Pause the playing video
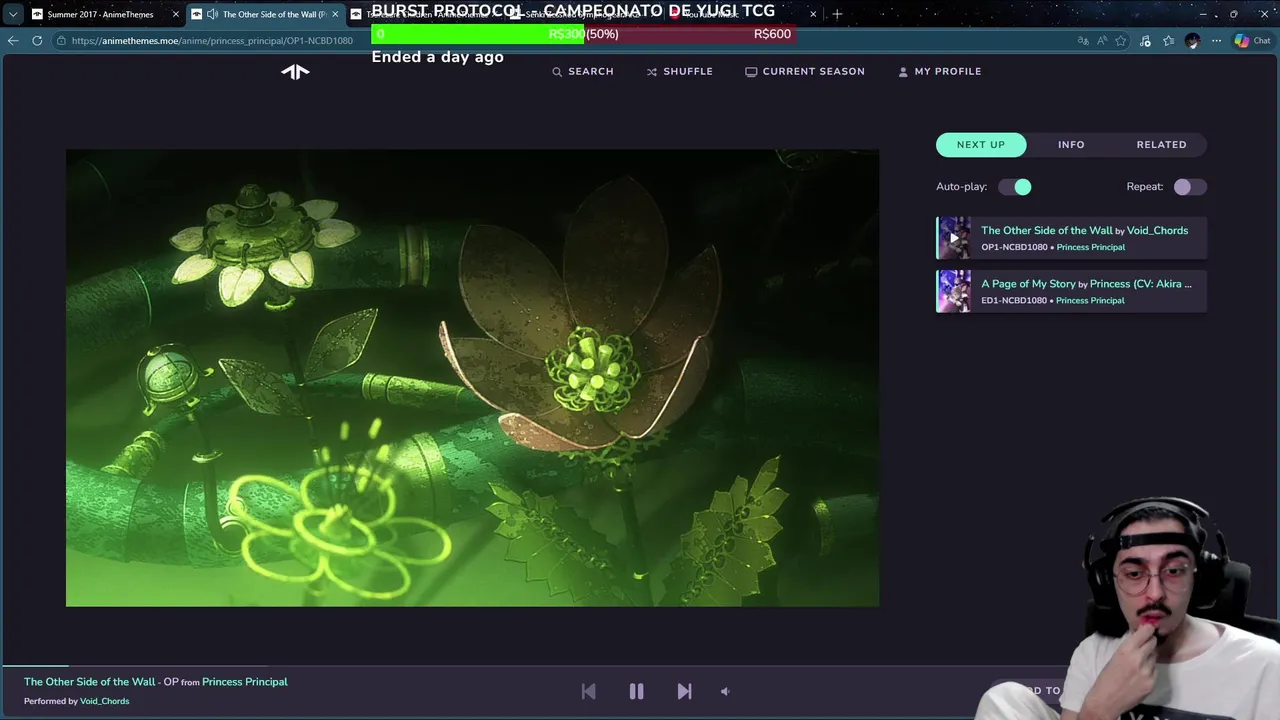 (636, 691)
